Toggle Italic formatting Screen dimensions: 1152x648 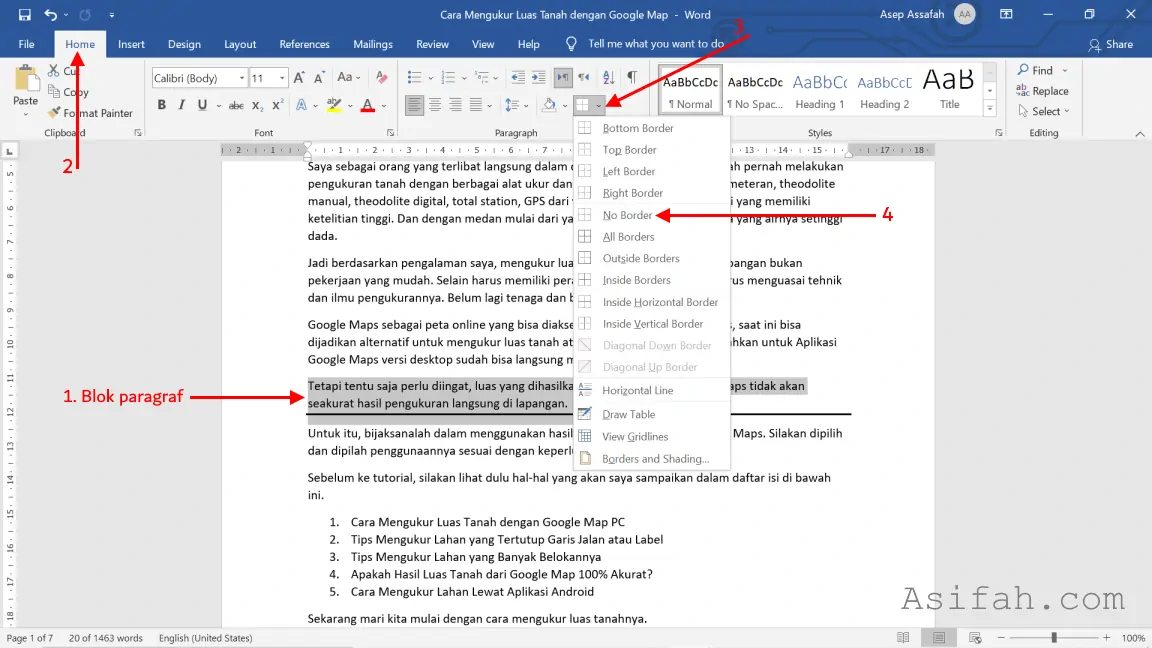[x=181, y=106]
